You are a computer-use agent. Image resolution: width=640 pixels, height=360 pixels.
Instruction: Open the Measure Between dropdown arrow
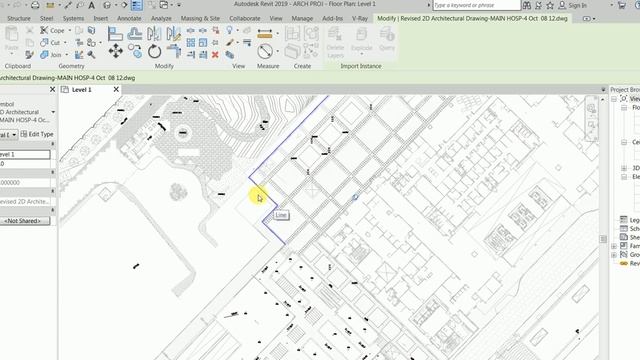coord(278,51)
